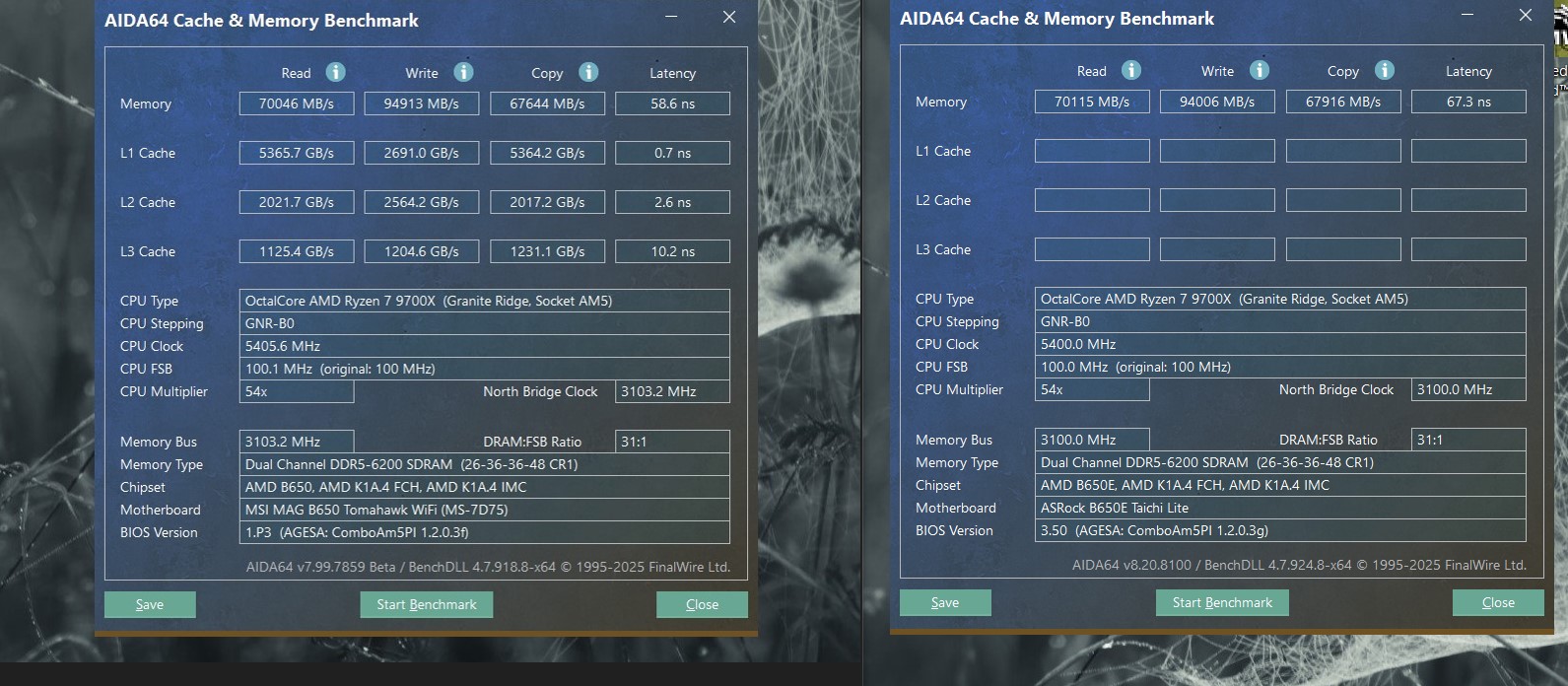Select L1 Cache Copy 5364.2 GB/s
This screenshot has height=686, width=1568.
(x=547, y=153)
